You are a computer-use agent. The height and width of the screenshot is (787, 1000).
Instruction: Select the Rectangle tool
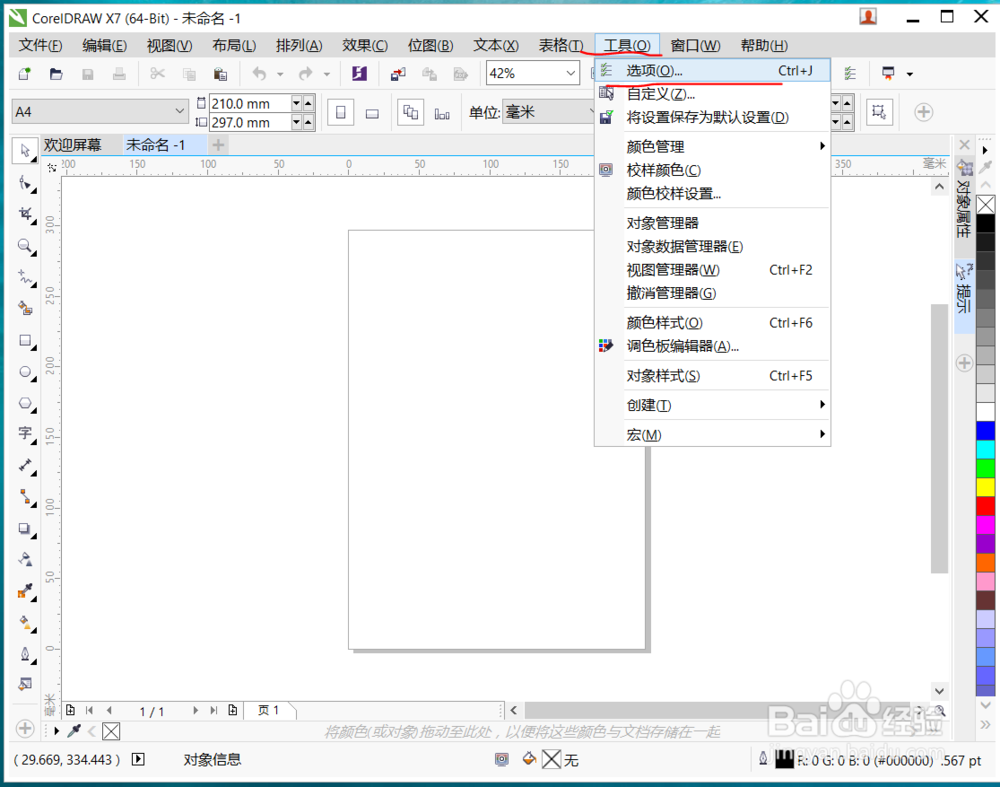tap(25, 341)
